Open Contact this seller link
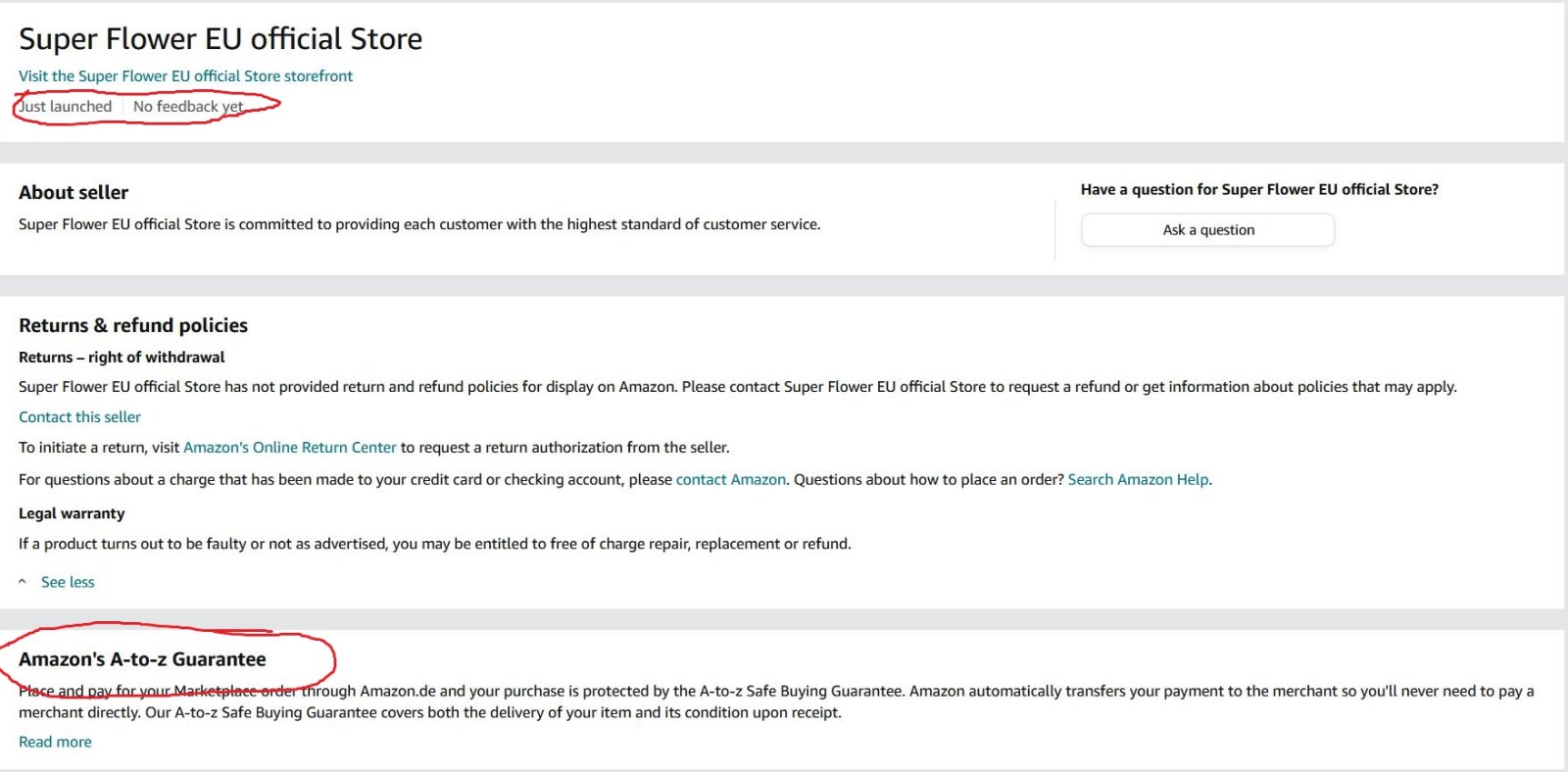The width and height of the screenshot is (1568, 772). (x=79, y=416)
